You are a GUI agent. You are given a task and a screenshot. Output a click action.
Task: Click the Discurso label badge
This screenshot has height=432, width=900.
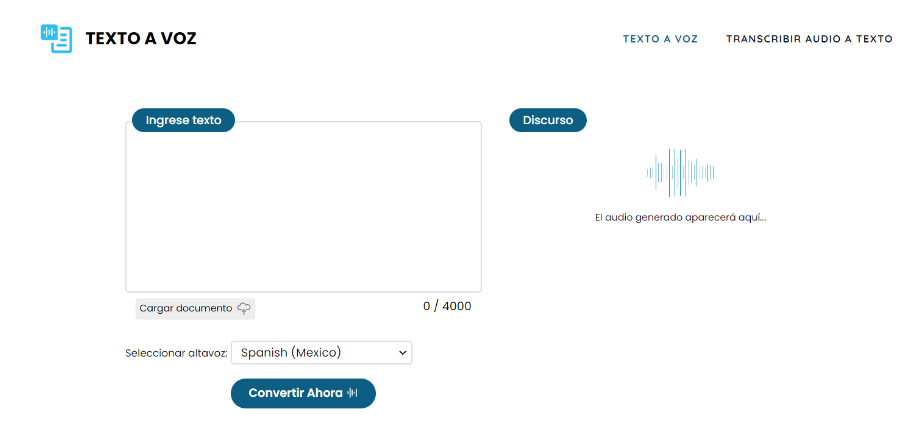(547, 120)
